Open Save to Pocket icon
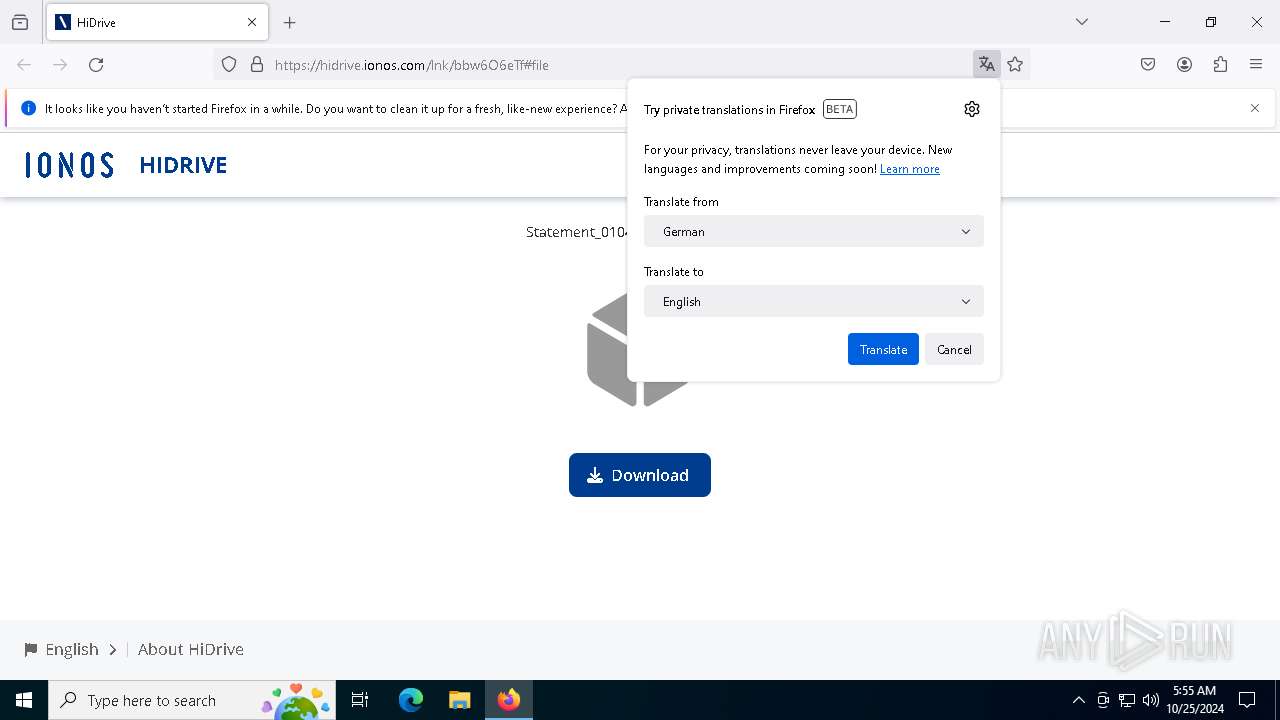Image resolution: width=1280 pixels, height=720 pixels. pyautogui.click(x=1148, y=65)
